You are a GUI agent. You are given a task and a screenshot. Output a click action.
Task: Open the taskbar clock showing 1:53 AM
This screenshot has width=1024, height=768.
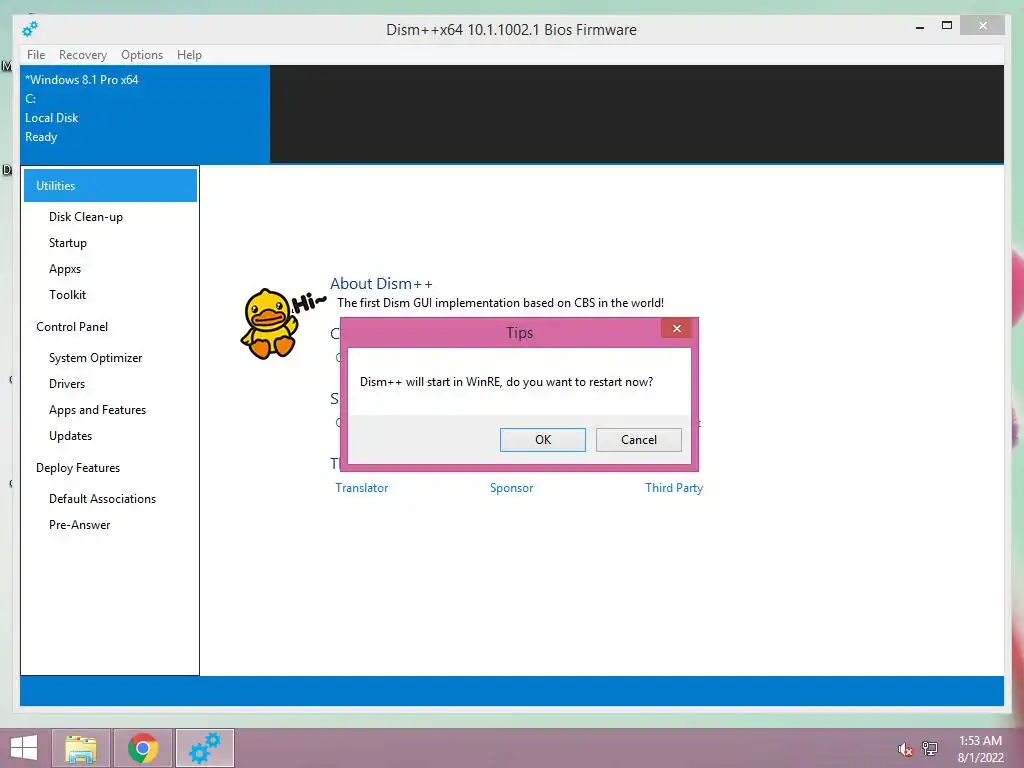(x=980, y=749)
